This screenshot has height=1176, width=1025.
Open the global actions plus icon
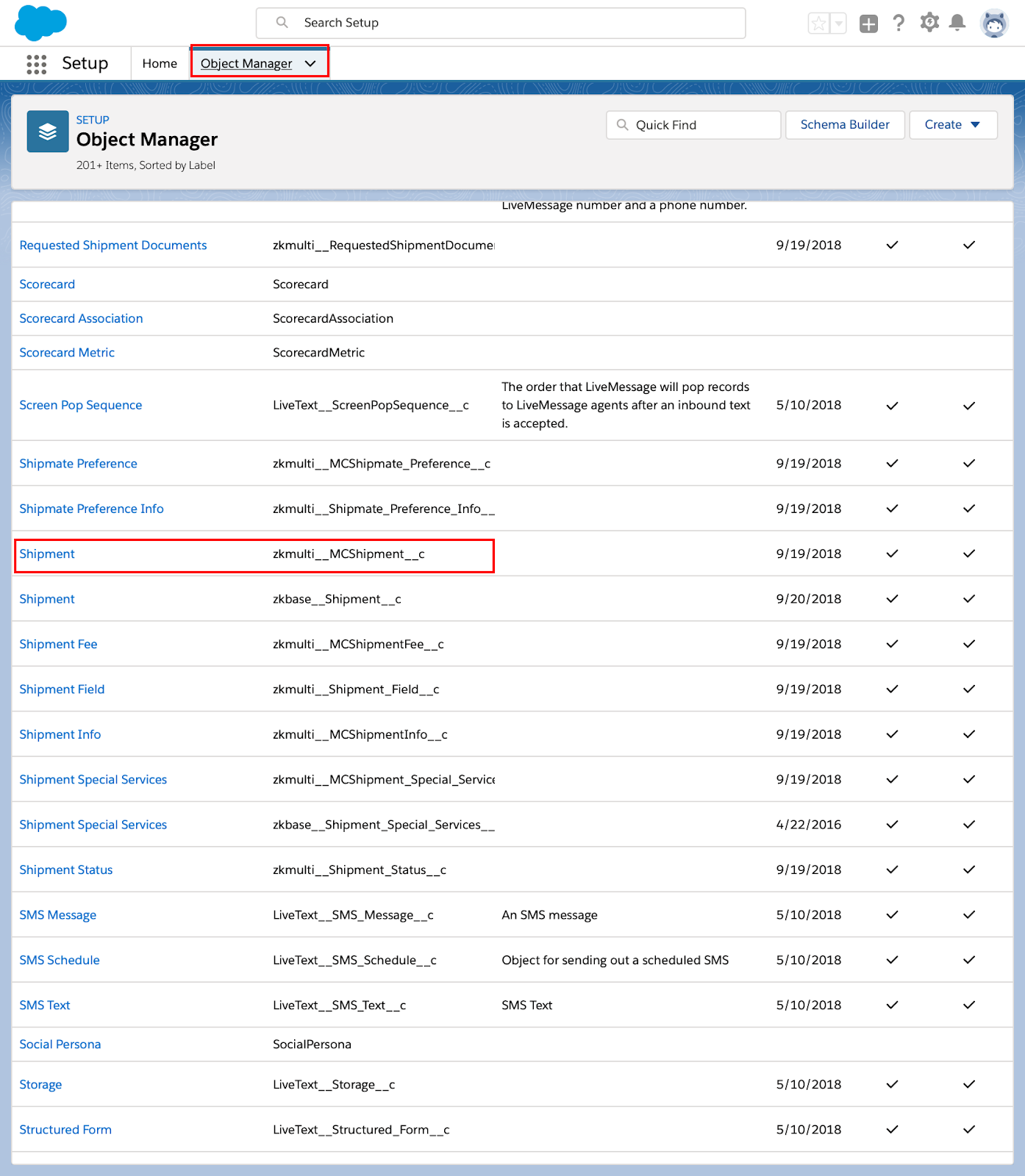point(868,24)
